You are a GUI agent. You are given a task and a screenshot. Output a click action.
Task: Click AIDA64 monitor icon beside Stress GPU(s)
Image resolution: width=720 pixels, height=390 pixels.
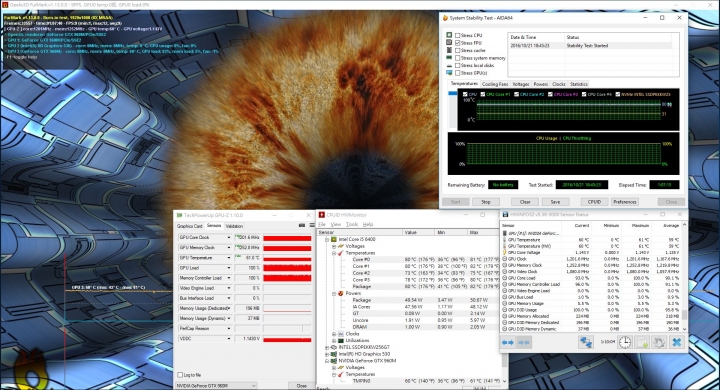click(x=449, y=73)
